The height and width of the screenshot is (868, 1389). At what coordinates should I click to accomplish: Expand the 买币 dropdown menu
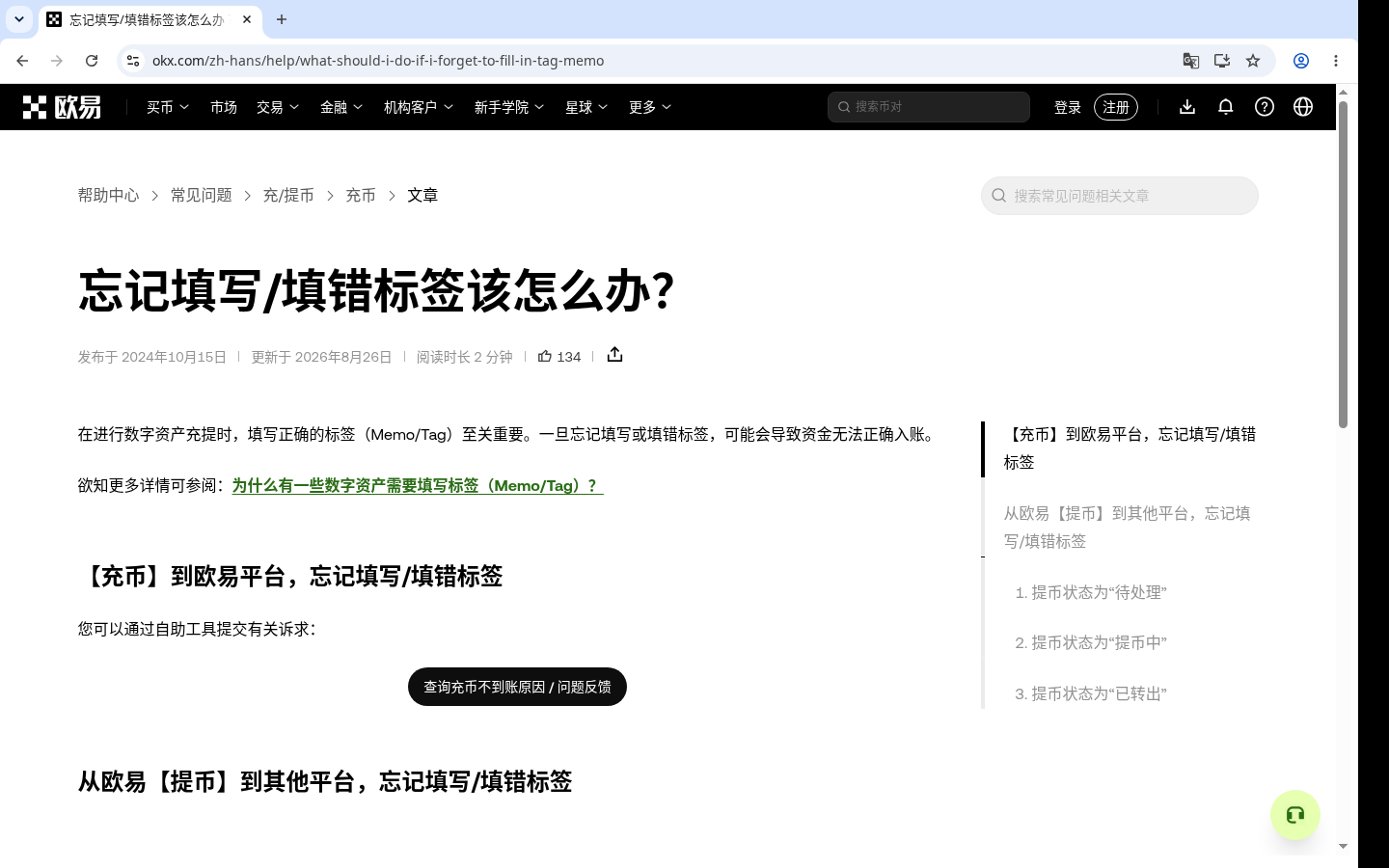click(x=168, y=107)
